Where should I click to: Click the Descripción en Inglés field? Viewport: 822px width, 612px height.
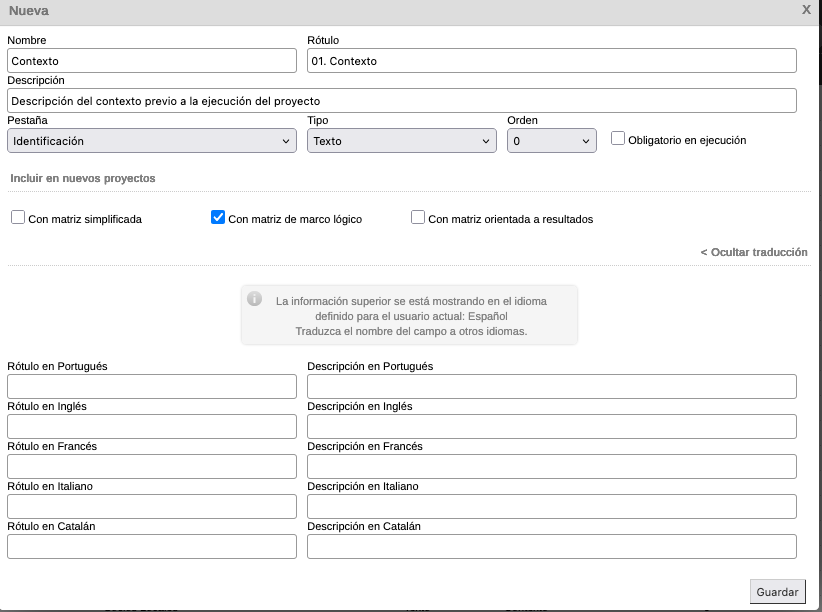tap(551, 427)
